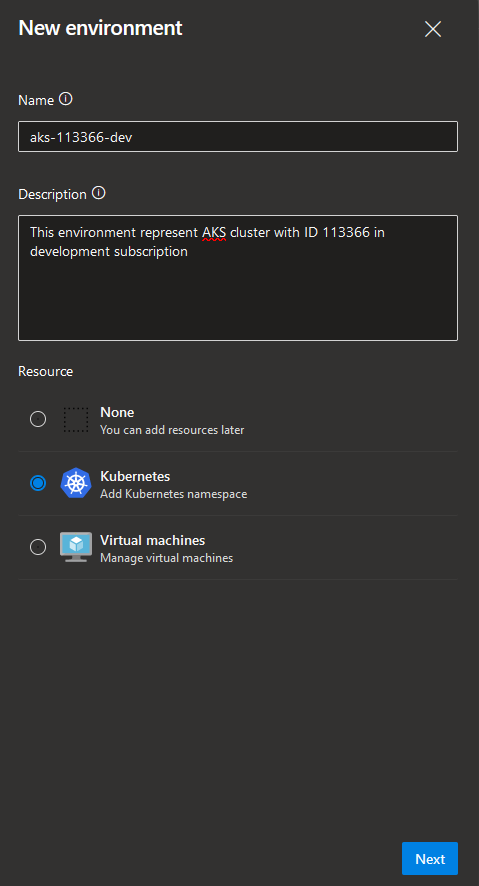The width and height of the screenshot is (479, 886).
Task: Close the New environment panel
Action: [433, 29]
